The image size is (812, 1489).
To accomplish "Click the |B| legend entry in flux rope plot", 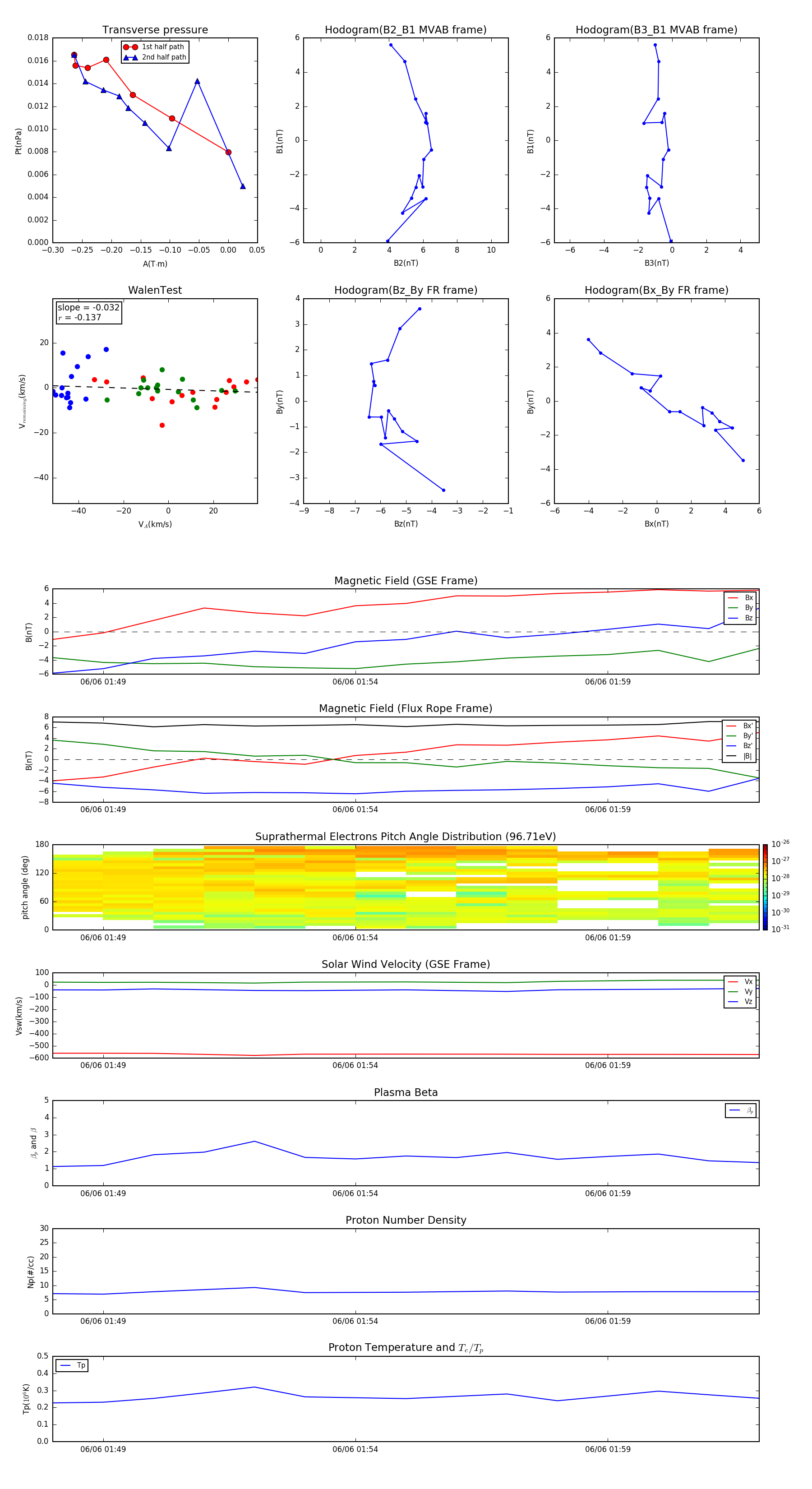I will click(x=739, y=756).
